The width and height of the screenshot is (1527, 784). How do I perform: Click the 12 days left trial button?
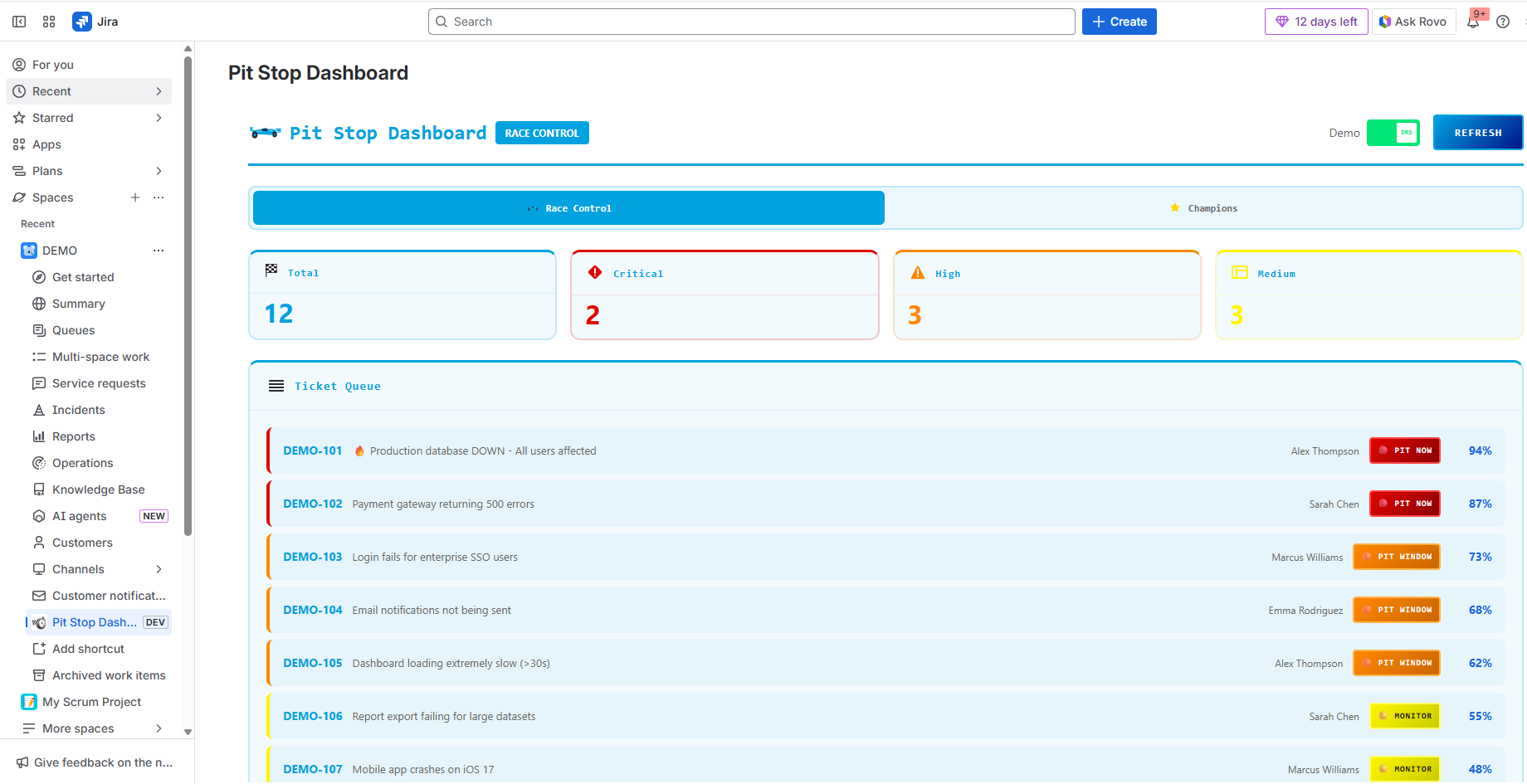(1316, 22)
